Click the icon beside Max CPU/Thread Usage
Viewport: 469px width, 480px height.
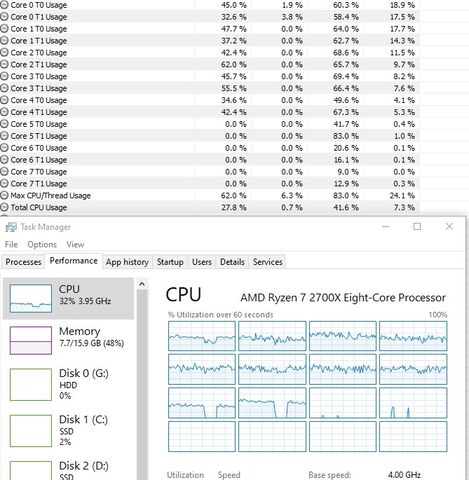(4, 195)
